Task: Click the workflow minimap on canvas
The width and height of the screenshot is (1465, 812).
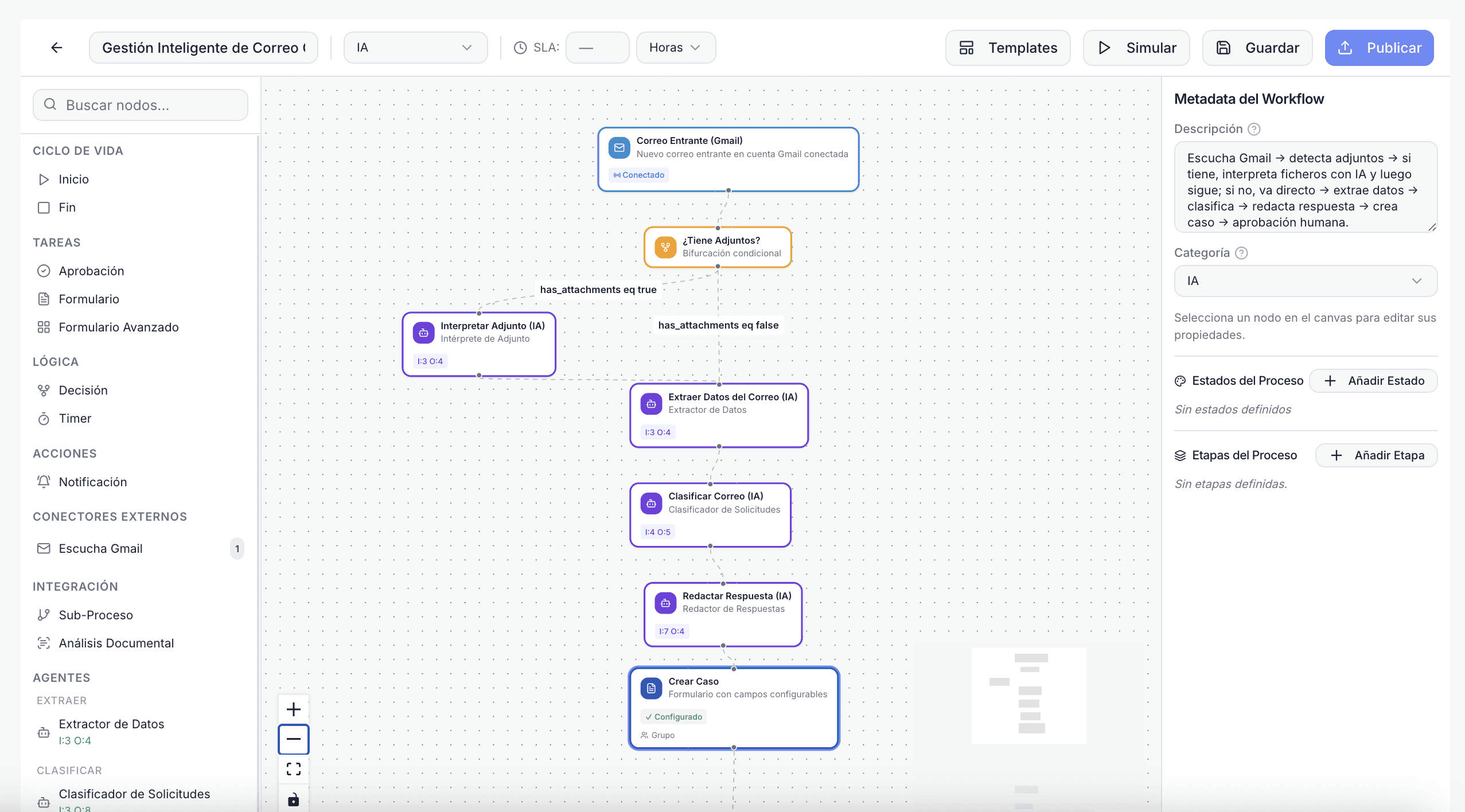Action: (x=1028, y=696)
